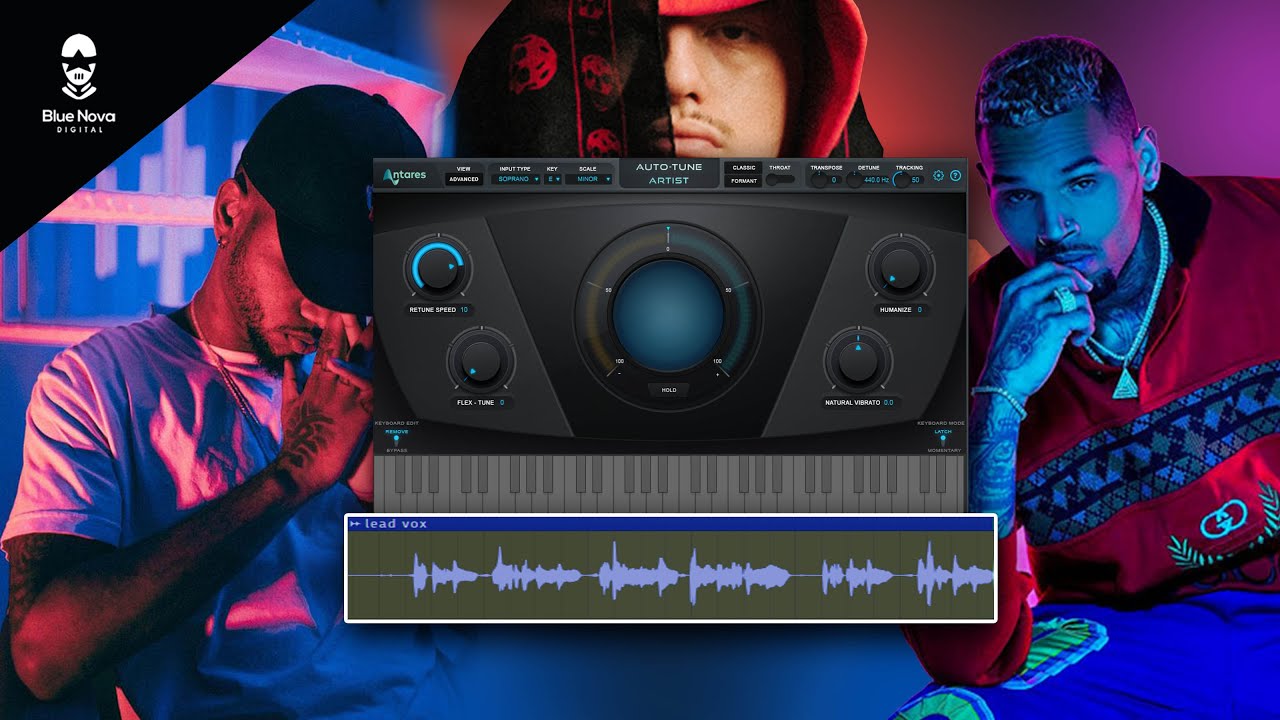This screenshot has width=1280, height=720.
Task: Click the Transpose value field
Action: click(834, 180)
